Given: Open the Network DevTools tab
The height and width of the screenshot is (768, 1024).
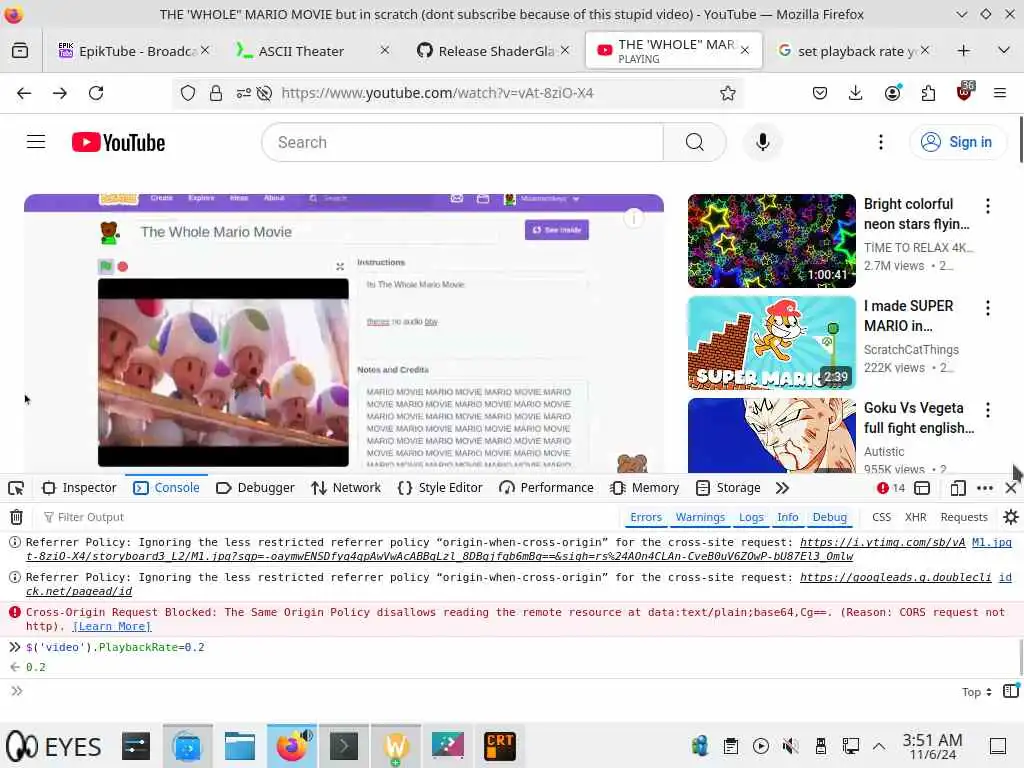Looking at the screenshot, I should (345, 488).
